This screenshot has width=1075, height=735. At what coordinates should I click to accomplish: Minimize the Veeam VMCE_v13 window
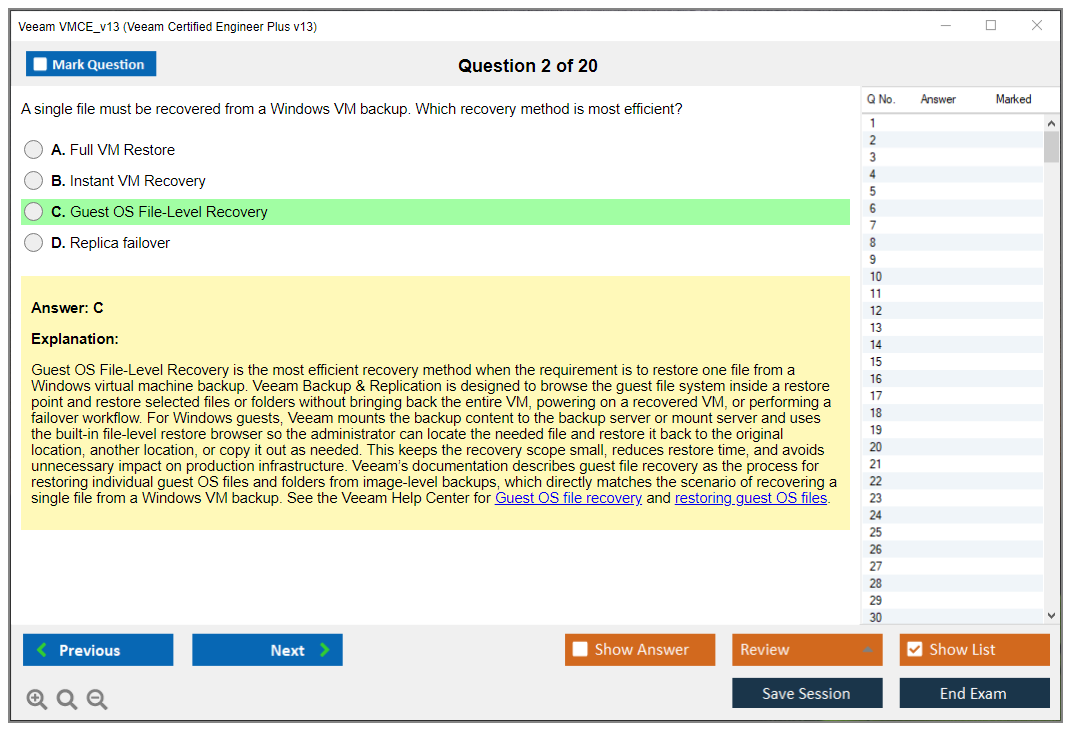[x=946, y=25]
